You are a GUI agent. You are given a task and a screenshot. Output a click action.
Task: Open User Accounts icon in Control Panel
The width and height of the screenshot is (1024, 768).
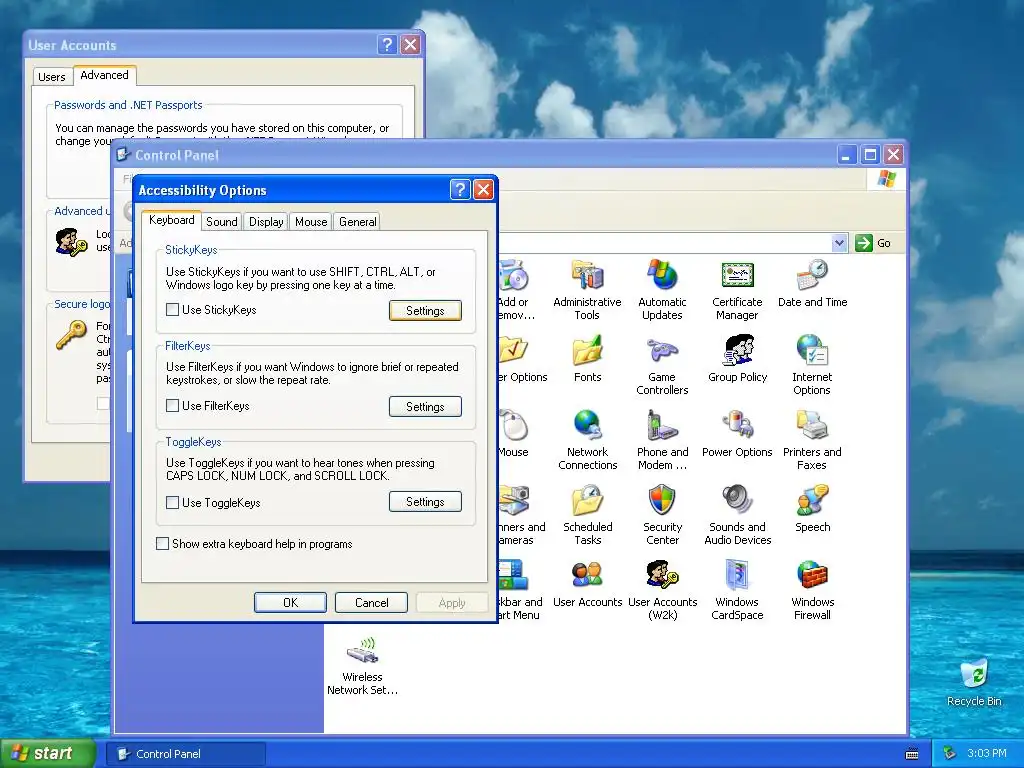(x=587, y=583)
